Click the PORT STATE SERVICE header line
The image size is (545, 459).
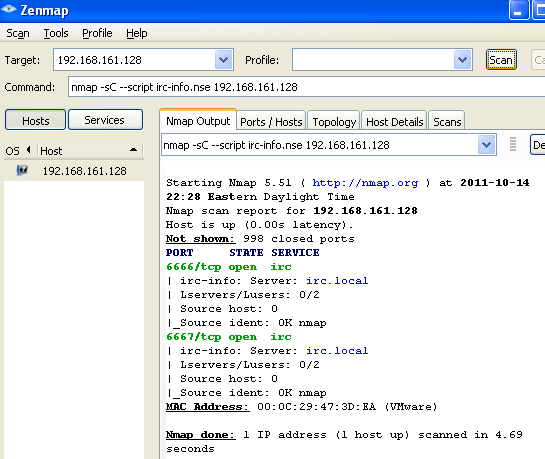click(242, 252)
